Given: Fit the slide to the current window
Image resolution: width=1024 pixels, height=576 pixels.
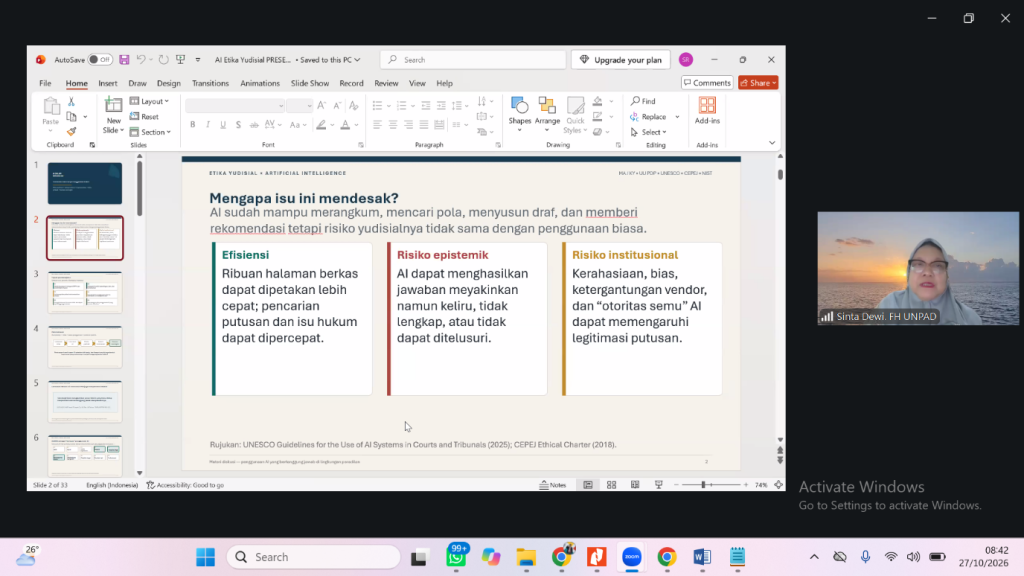Looking at the screenshot, I should [x=778, y=485].
